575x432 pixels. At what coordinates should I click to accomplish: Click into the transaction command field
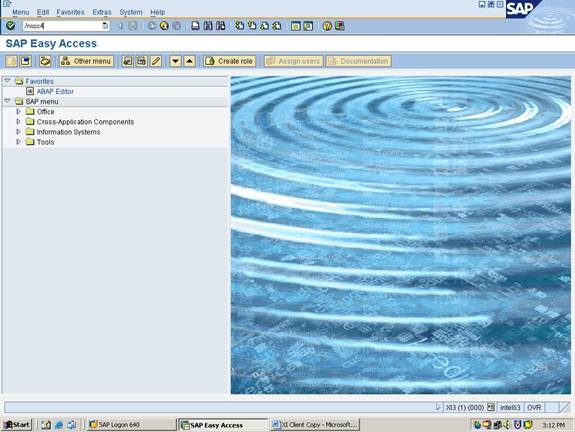coord(62,26)
